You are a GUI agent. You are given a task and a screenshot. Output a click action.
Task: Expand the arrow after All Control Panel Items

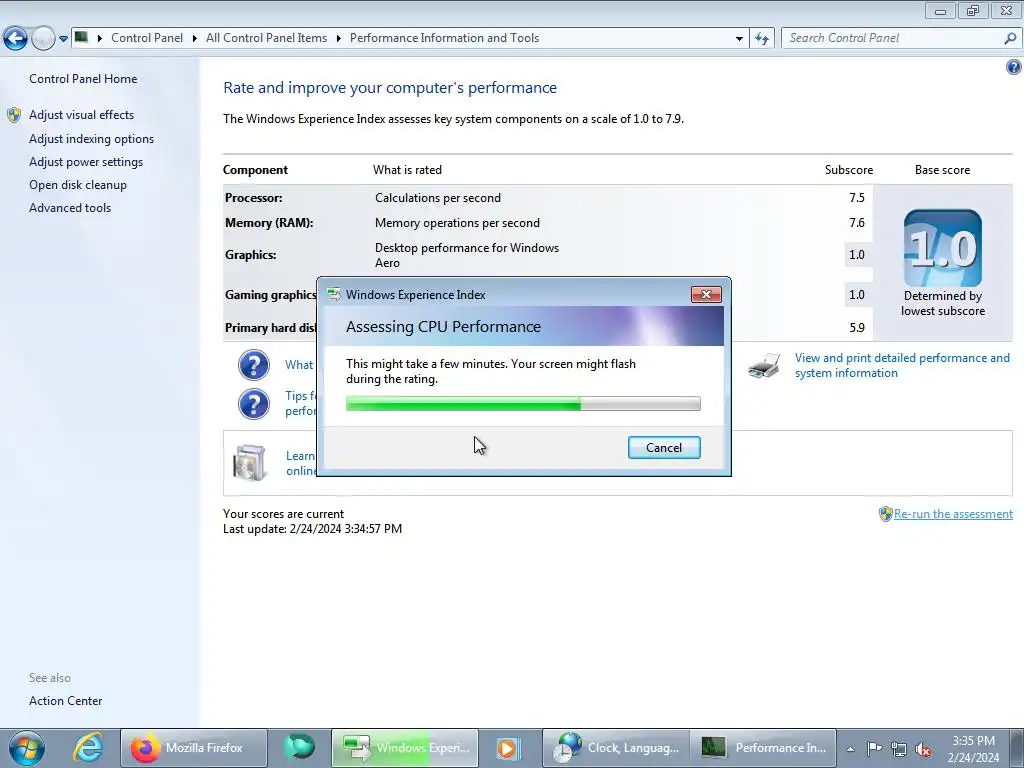coord(338,38)
